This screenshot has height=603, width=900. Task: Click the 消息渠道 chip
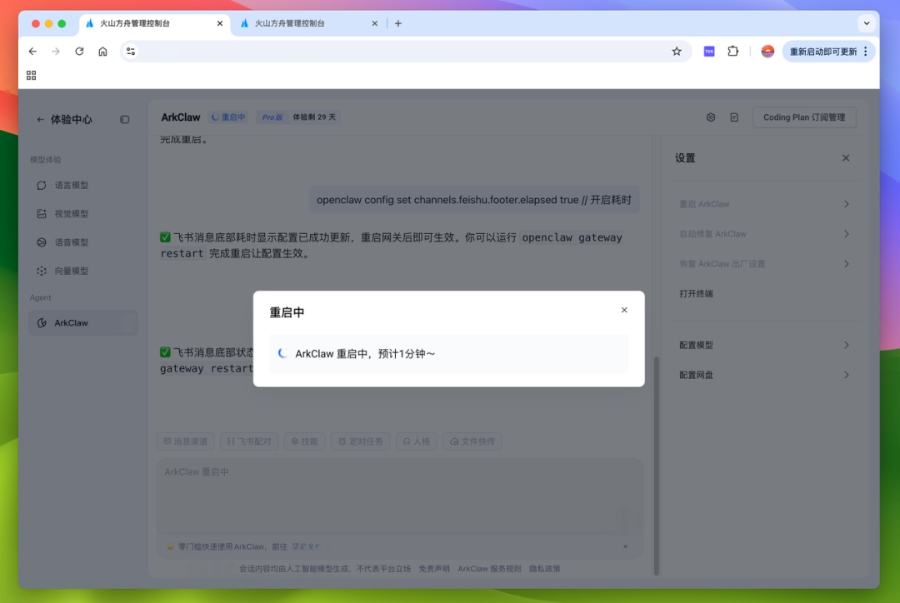point(185,441)
